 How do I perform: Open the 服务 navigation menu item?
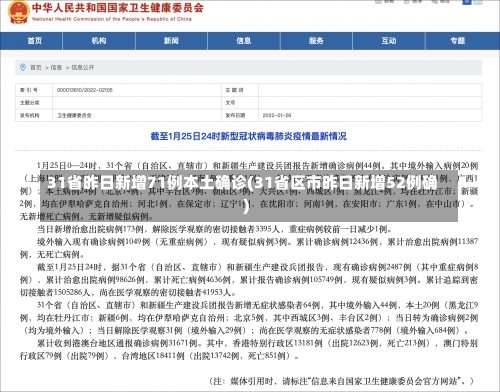(316, 41)
